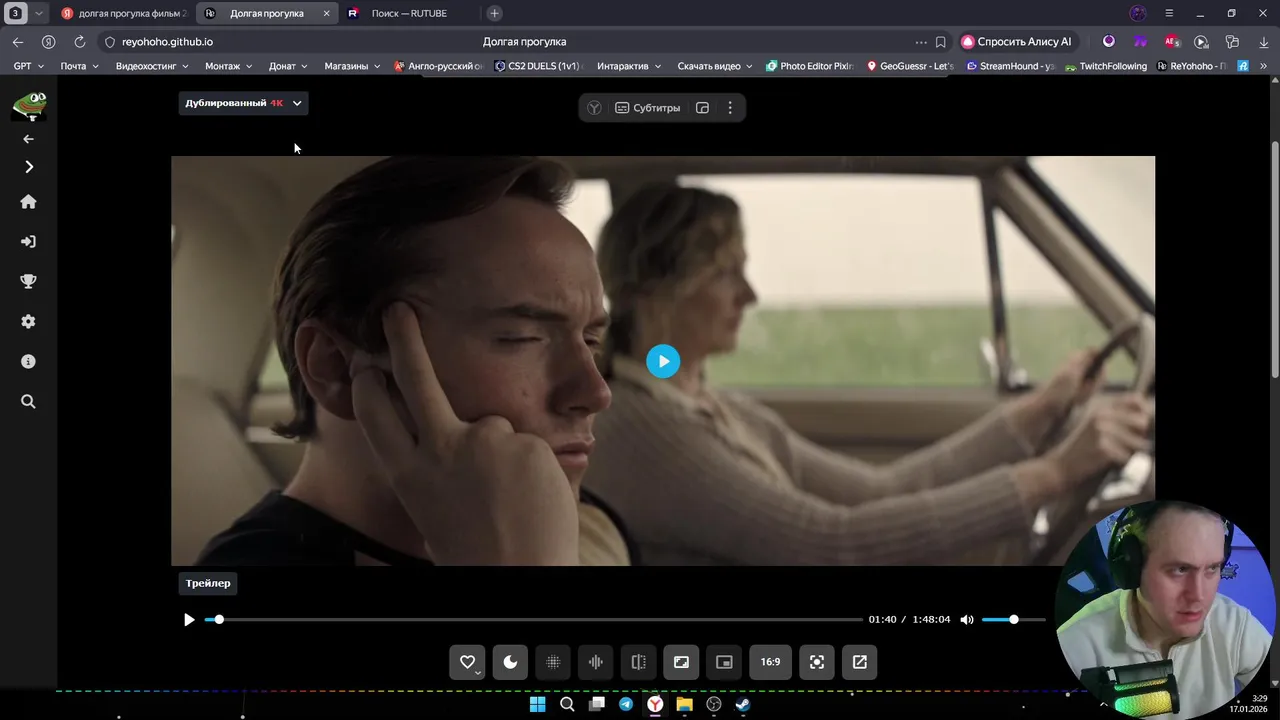Open the sidebar search magnifier
This screenshot has width=1280, height=720.
click(x=28, y=402)
